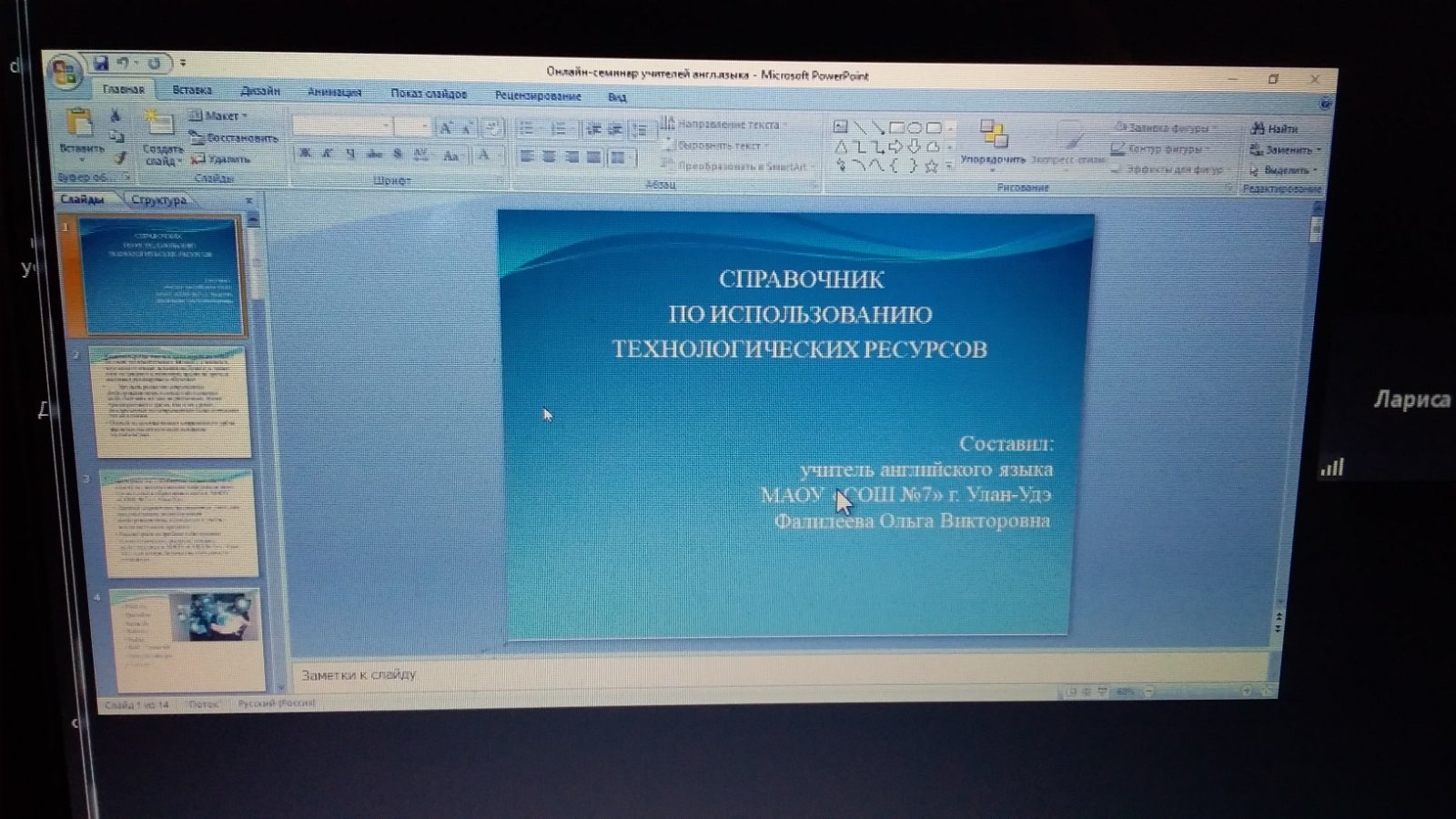Click the cut scissors icon
The width and height of the screenshot is (1456, 819).
[116, 116]
